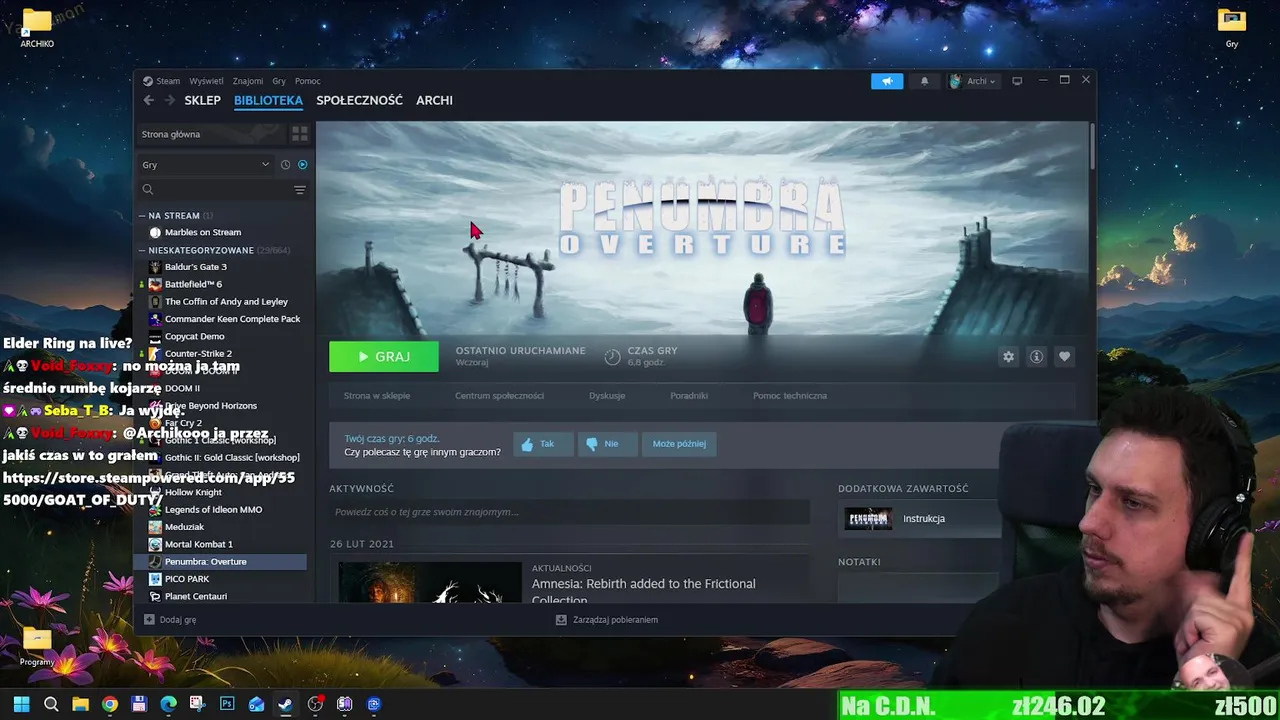Screen dimensions: 1280x720
Task: Open the Znajomi menu
Action: coord(248,81)
